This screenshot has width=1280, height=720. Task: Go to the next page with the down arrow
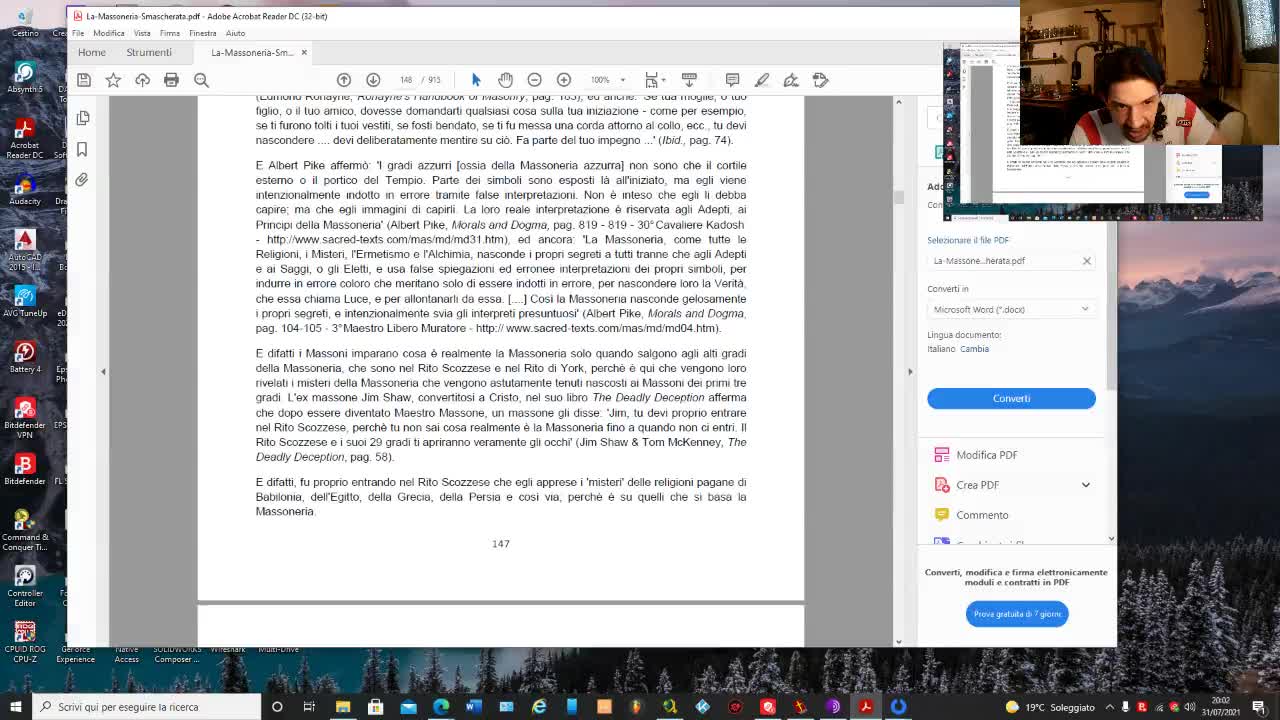(x=373, y=80)
